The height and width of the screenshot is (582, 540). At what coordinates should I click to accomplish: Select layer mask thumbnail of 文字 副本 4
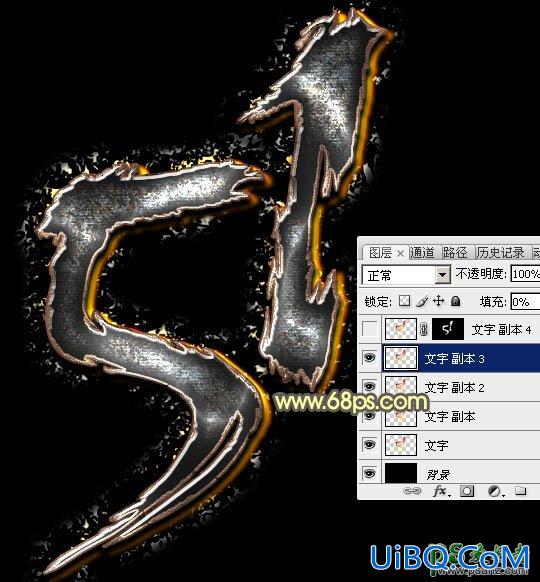click(448, 329)
